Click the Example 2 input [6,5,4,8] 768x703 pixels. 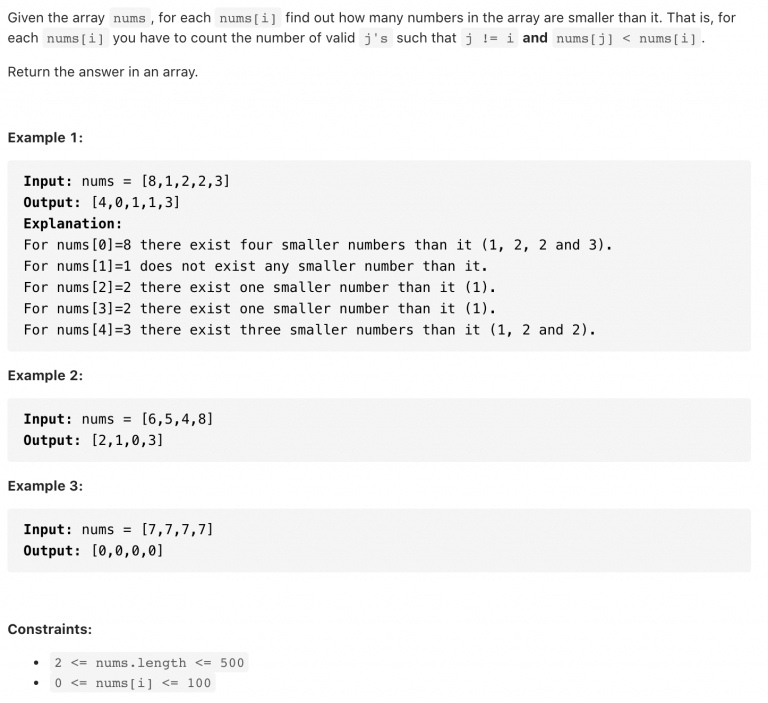pos(177,419)
